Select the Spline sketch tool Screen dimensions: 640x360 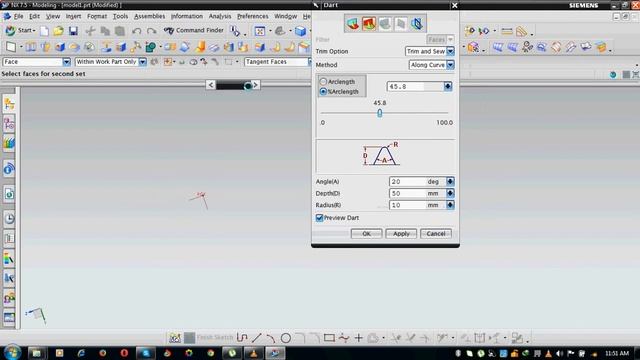click(x=344, y=338)
